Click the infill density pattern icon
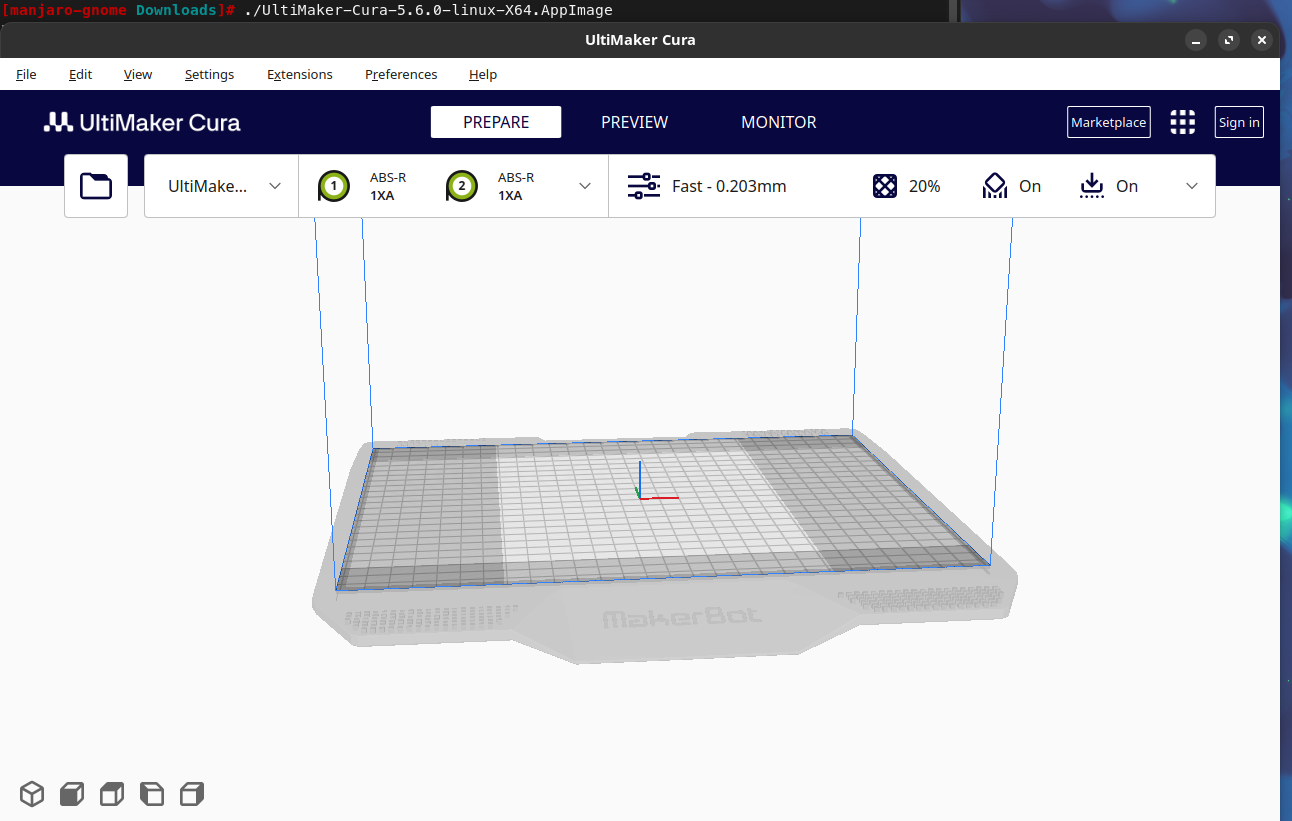The image size is (1292, 821). (885, 186)
